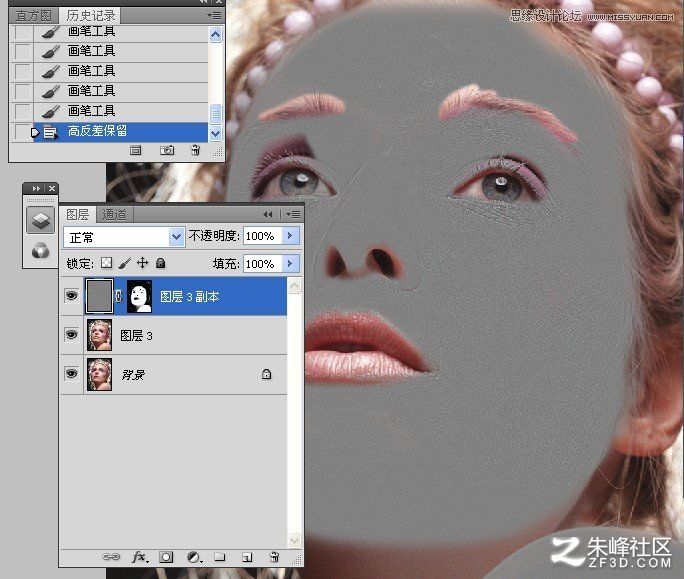
Task: Select the 背景 layer name
Action: 133,375
